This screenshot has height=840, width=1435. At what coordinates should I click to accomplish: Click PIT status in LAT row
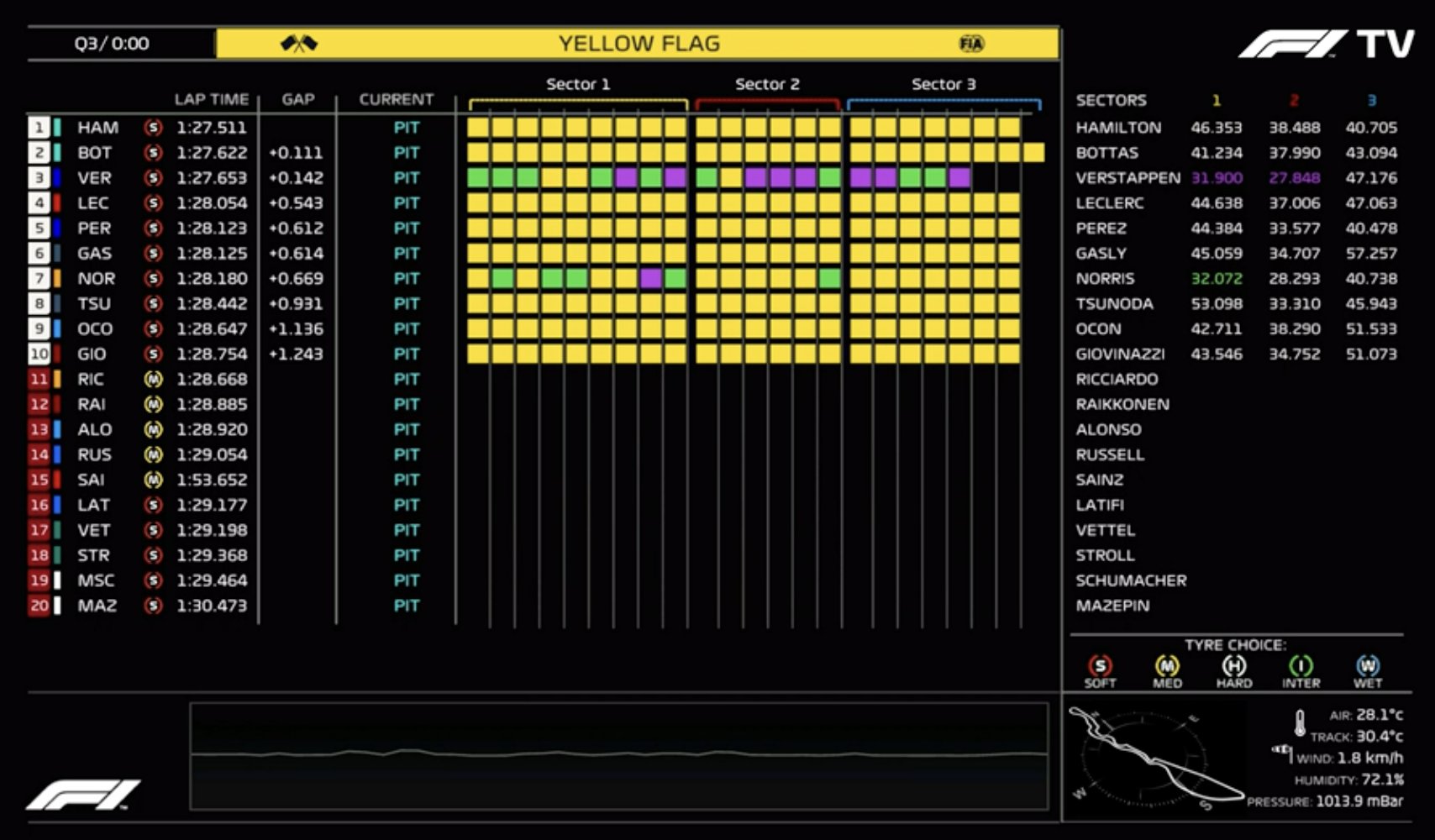coord(407,505)
